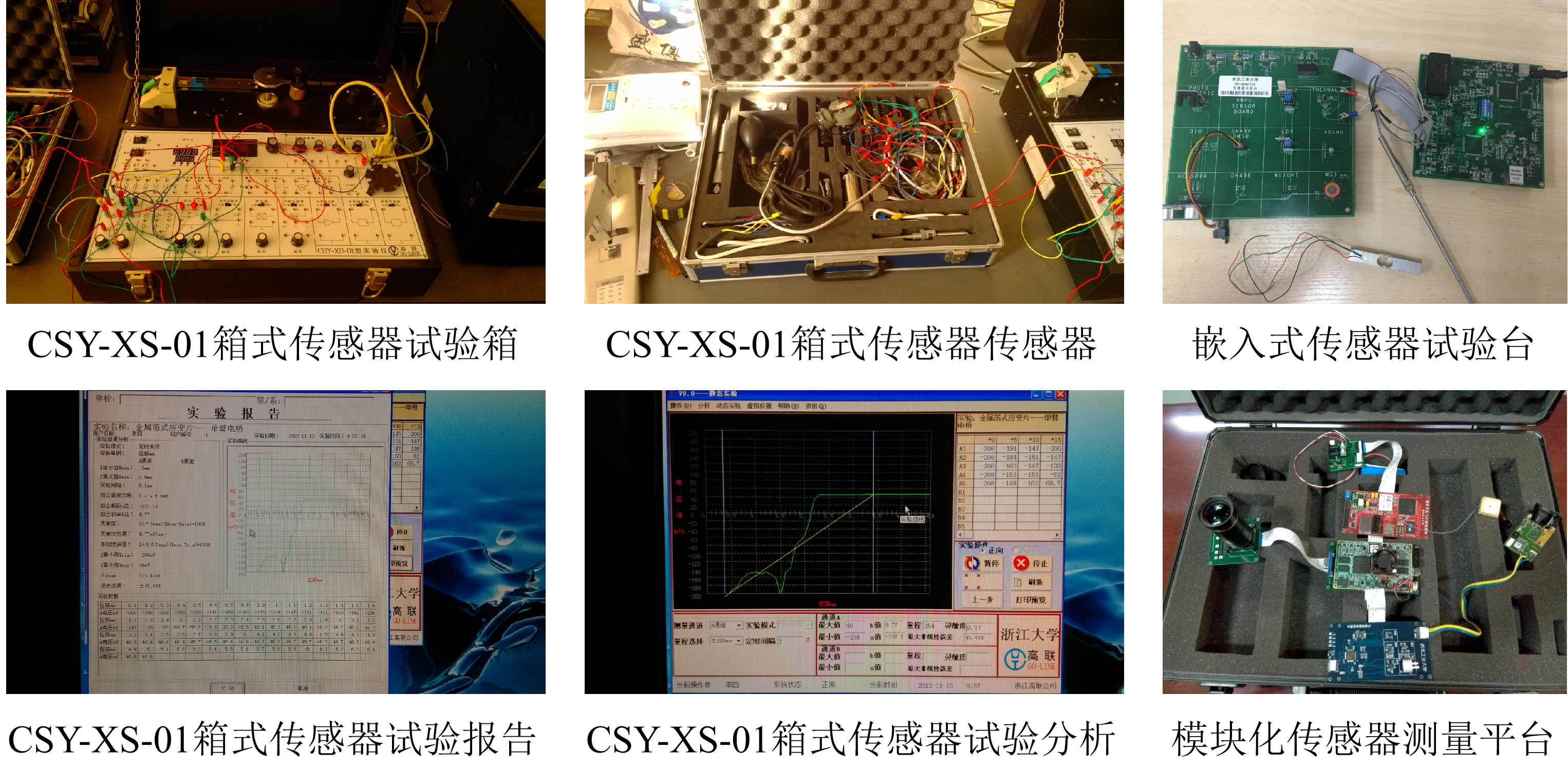
Task: Click the 浙江高联公司 status bar text
Action: pyautogui.click(x=1035, y=686)
